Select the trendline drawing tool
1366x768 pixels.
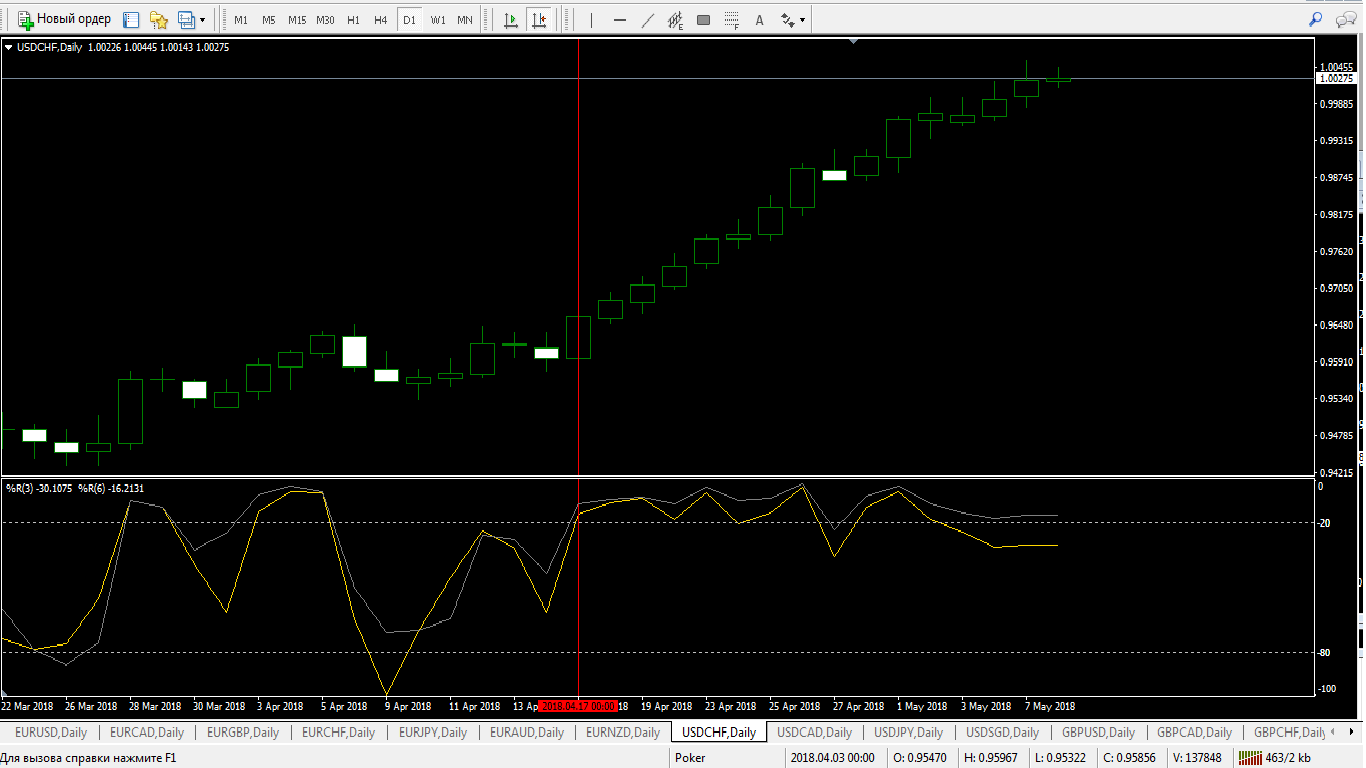(647, 19)
